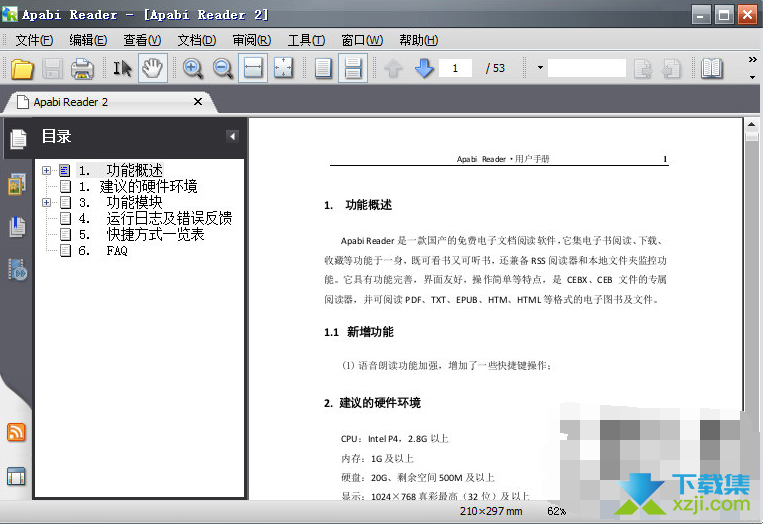
Task: Click the 62% zoom level in status bar
Action: [556, 511]
